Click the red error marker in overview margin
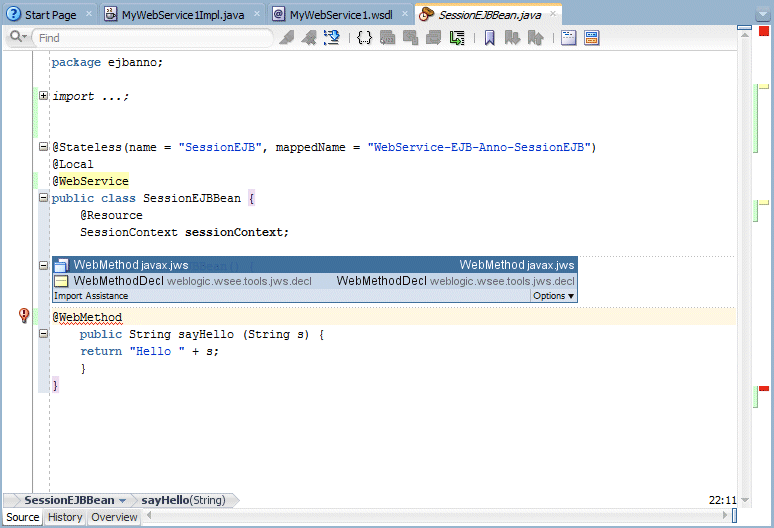 coord(764,389)
